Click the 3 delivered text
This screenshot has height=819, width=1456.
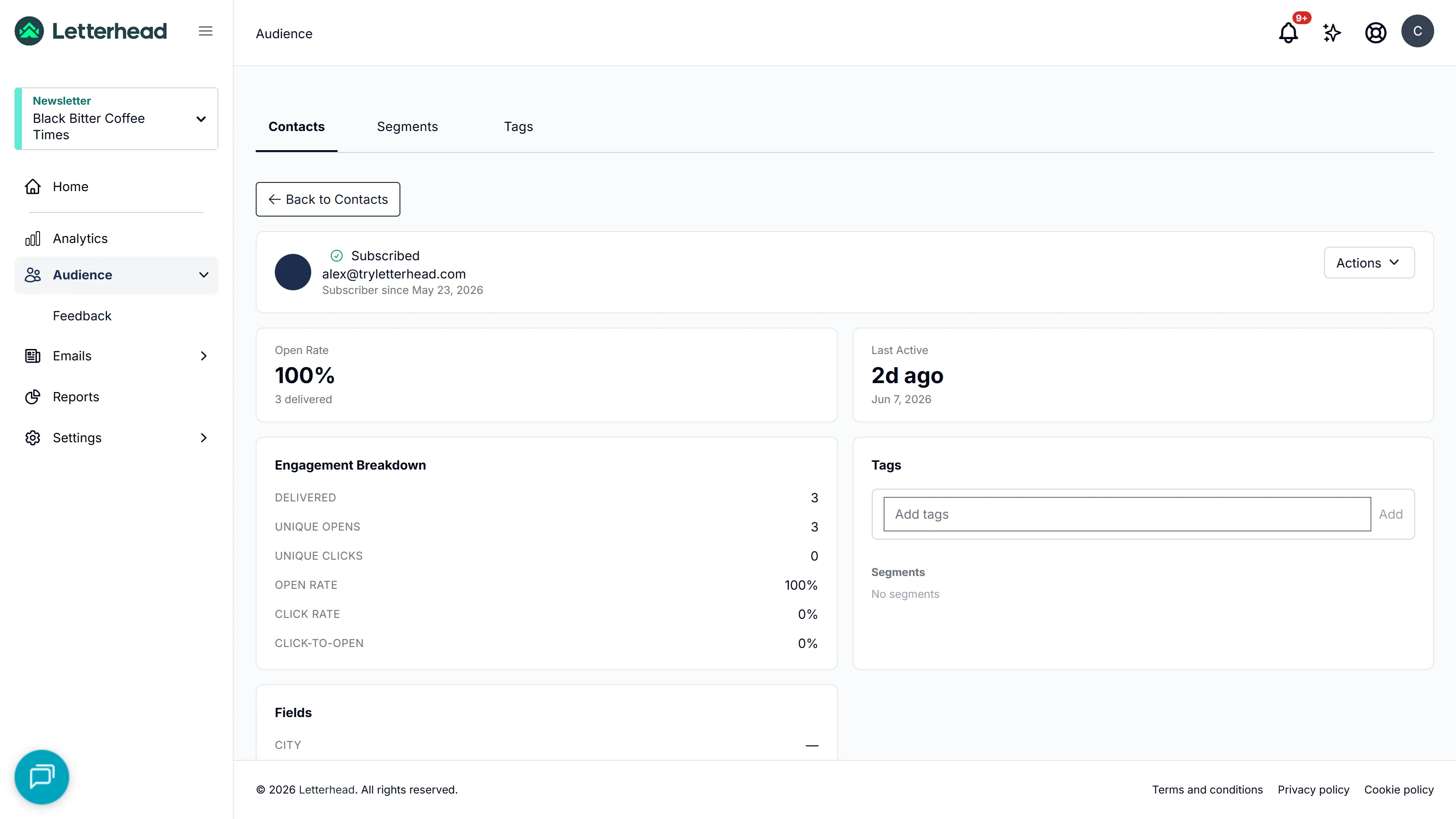tap(303, 399)
